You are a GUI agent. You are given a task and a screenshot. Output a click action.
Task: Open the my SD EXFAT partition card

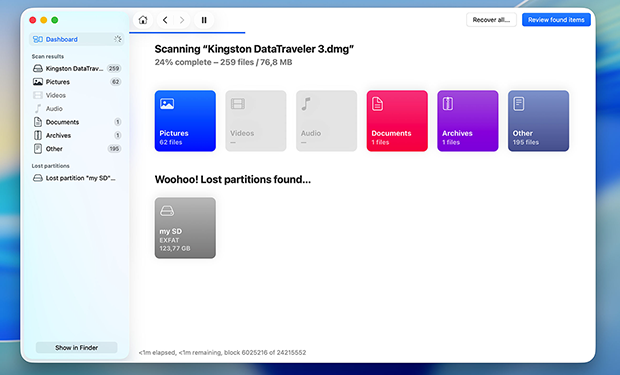tap(185, 228)
